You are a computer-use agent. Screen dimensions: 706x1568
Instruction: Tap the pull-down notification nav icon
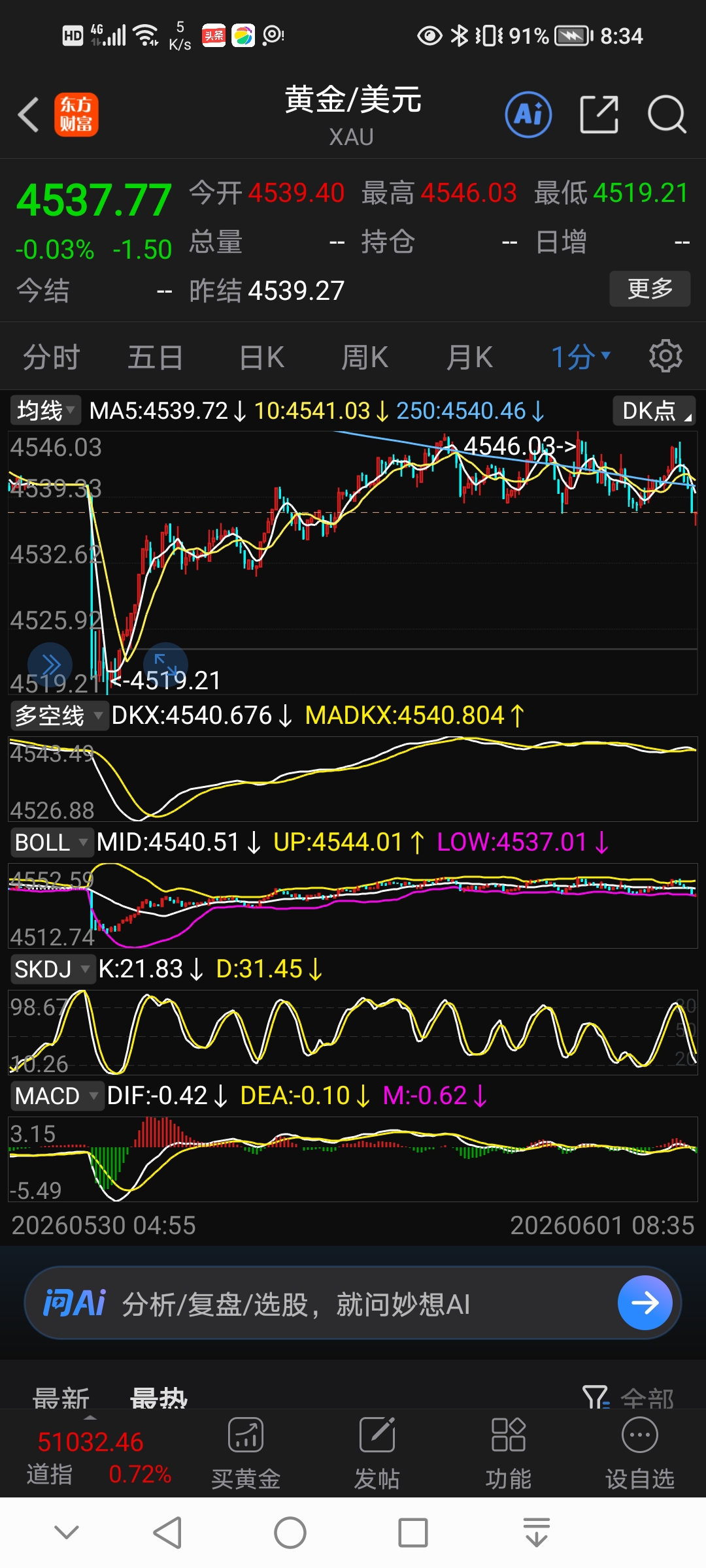click(x=537, y=1532)
